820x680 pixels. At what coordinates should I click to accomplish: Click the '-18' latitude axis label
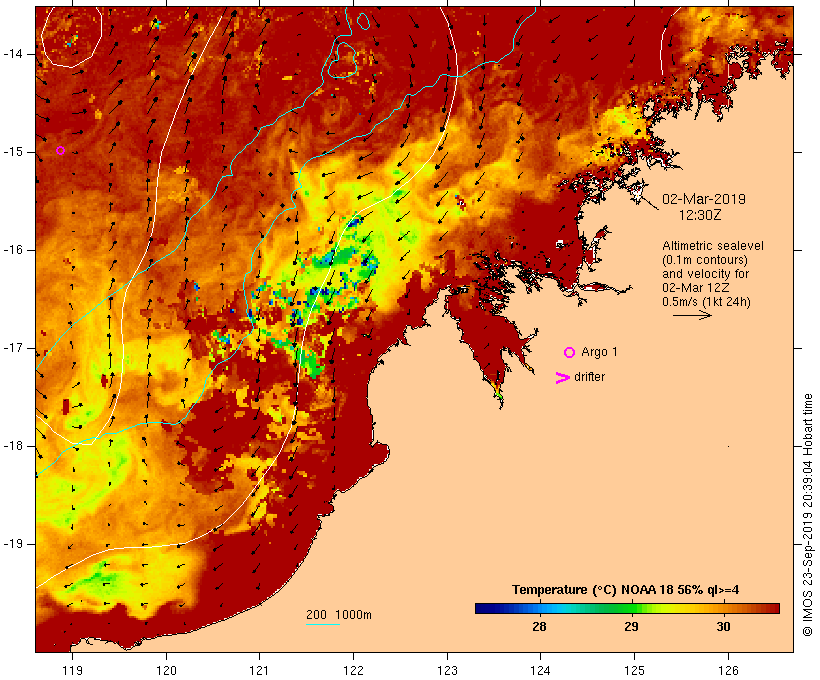12,446
